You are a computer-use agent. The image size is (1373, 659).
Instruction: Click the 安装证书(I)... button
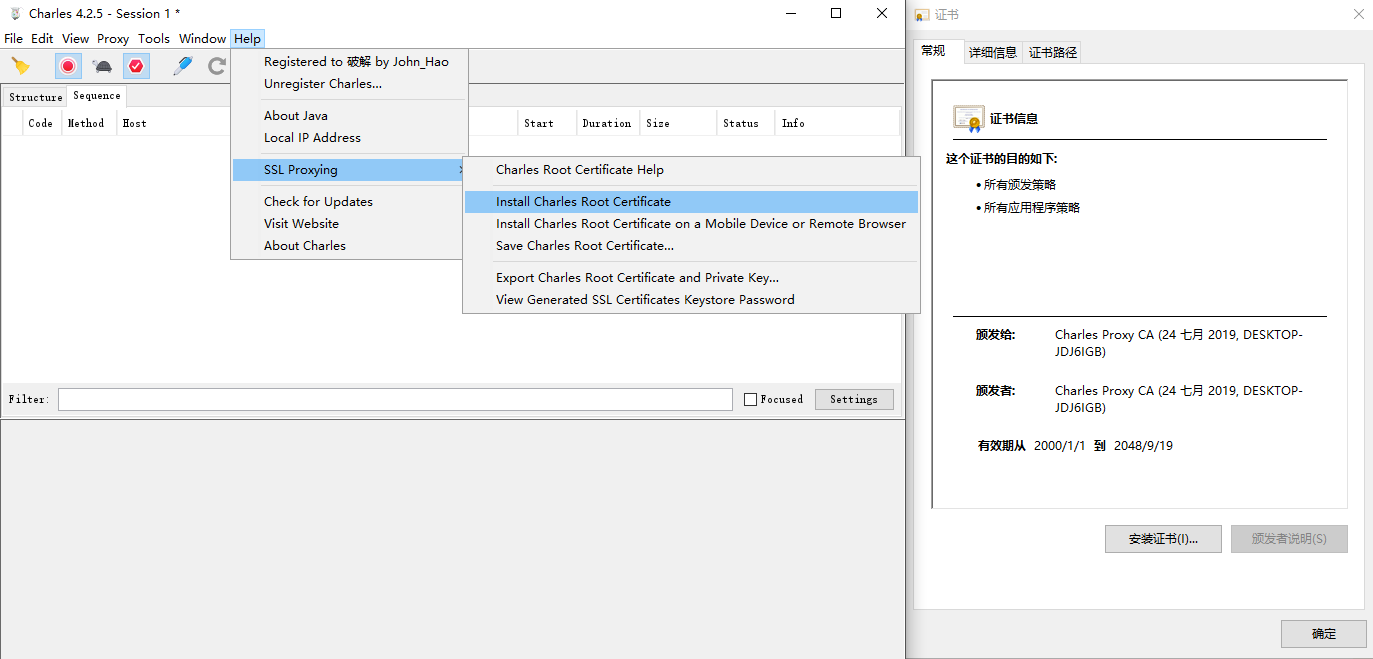pos(1164,539)
